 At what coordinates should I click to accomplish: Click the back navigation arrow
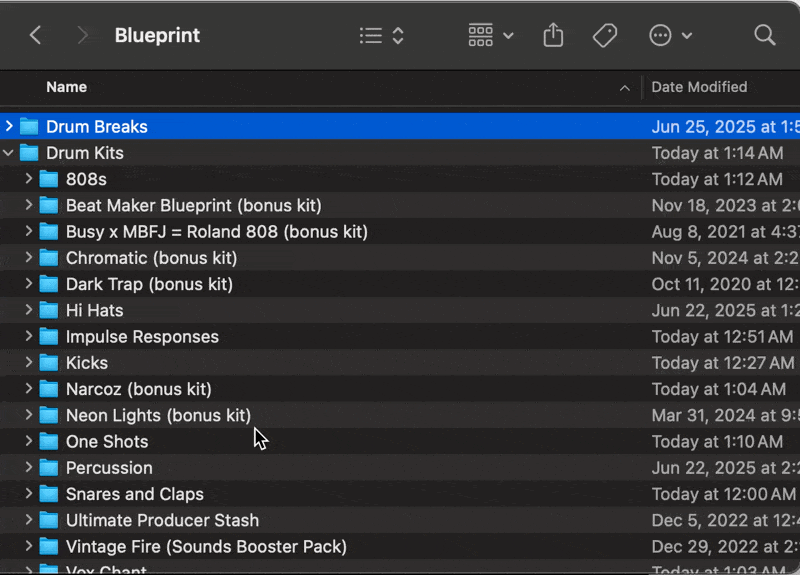(35, 36)
